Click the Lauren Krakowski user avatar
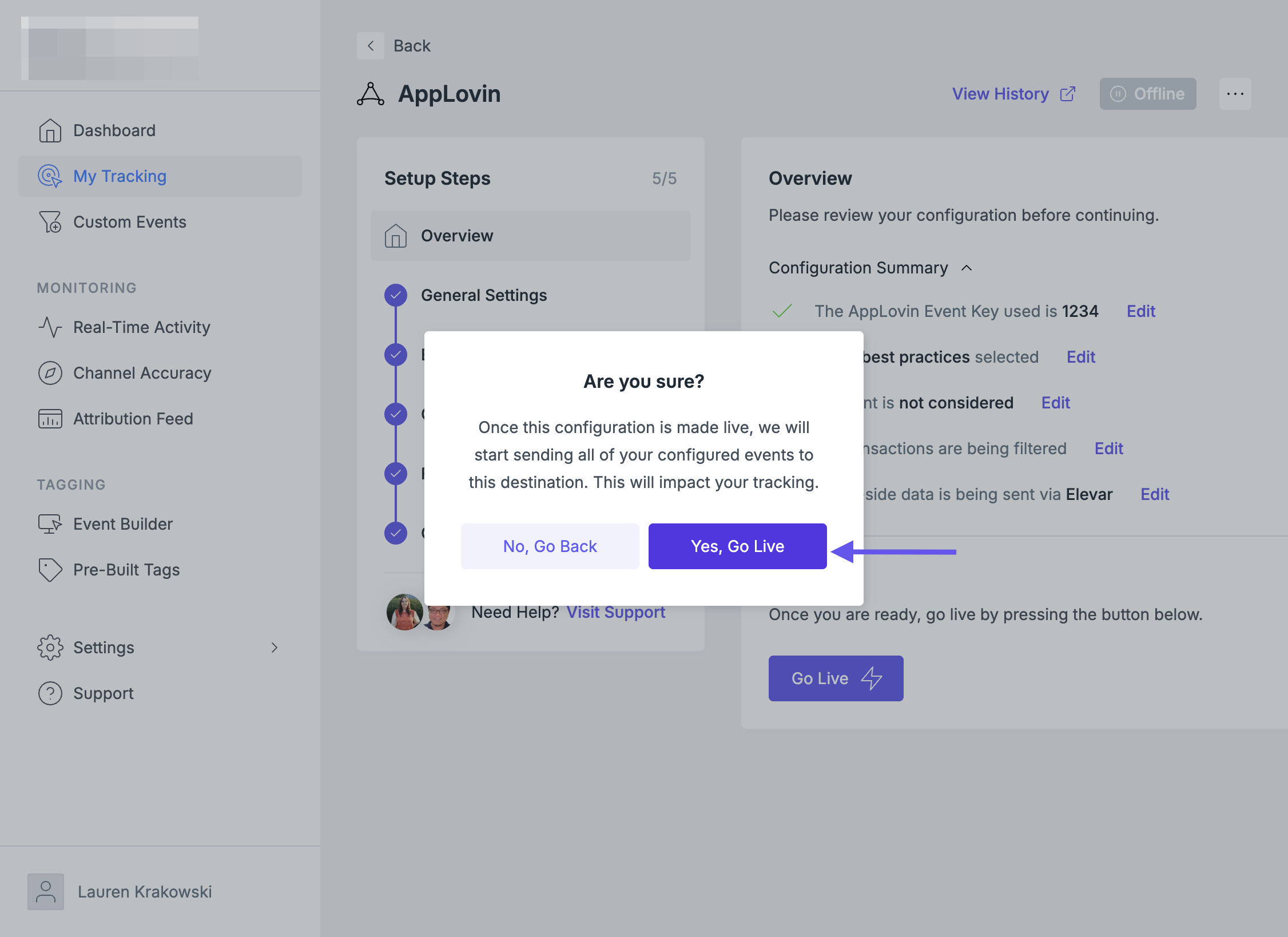This screenshot has height=937, width=1288. tap(46, 891)
